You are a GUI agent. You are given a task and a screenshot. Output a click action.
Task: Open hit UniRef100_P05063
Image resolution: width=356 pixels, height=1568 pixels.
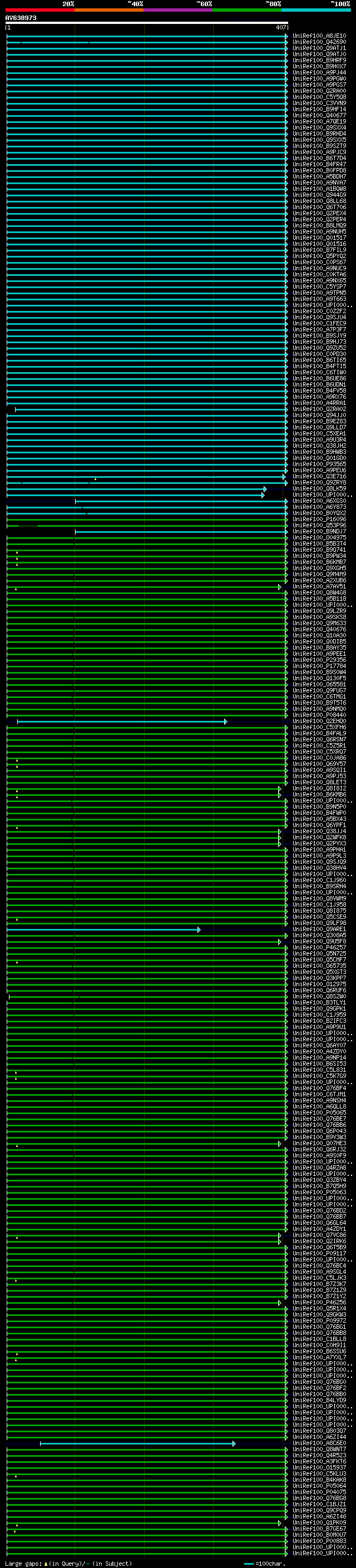319,1193
